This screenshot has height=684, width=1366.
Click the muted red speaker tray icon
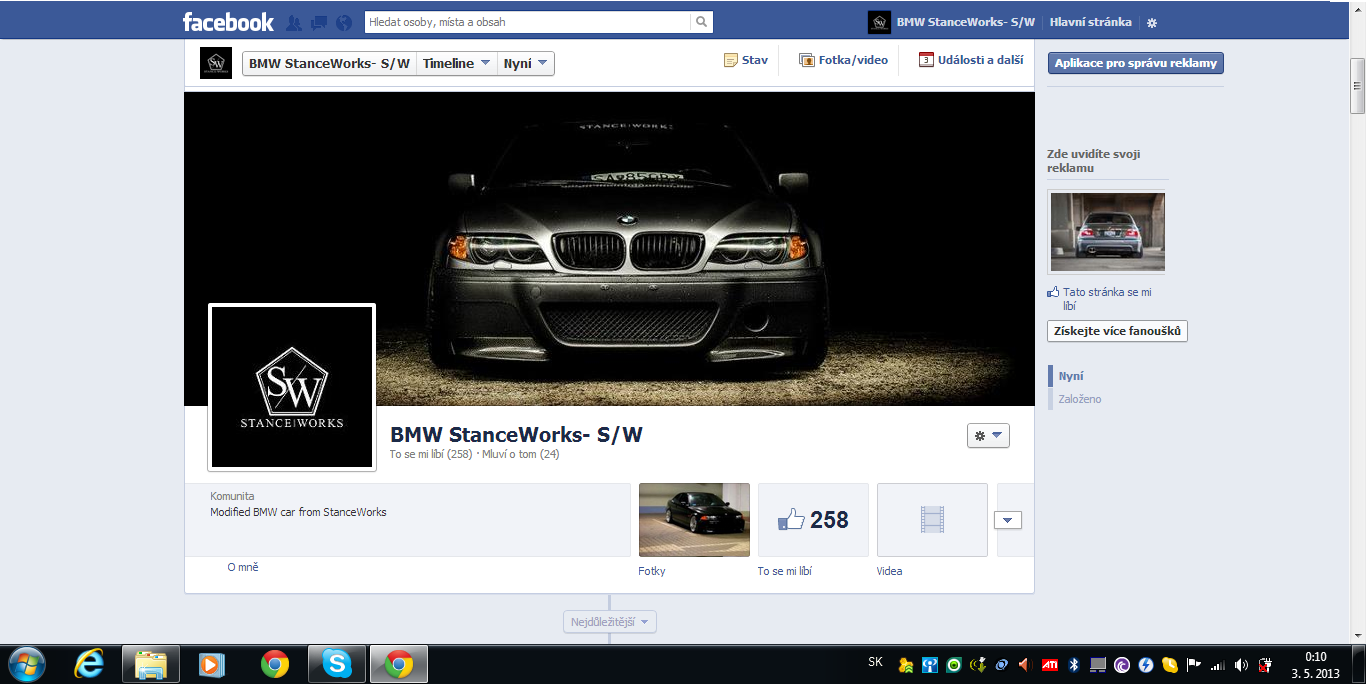pyautogui.click(x=1024, y=664)
